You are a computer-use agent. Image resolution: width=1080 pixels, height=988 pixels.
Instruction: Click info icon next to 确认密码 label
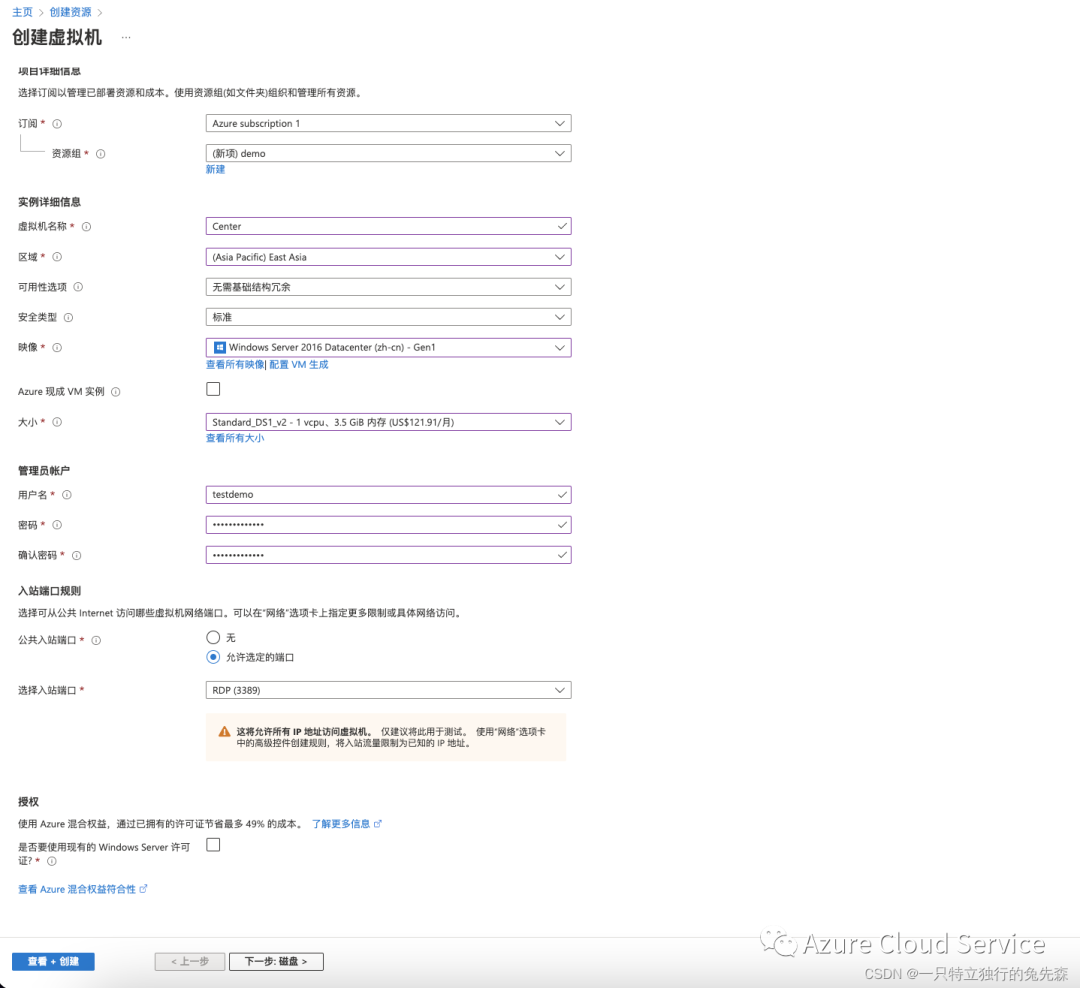coord(76,555)
